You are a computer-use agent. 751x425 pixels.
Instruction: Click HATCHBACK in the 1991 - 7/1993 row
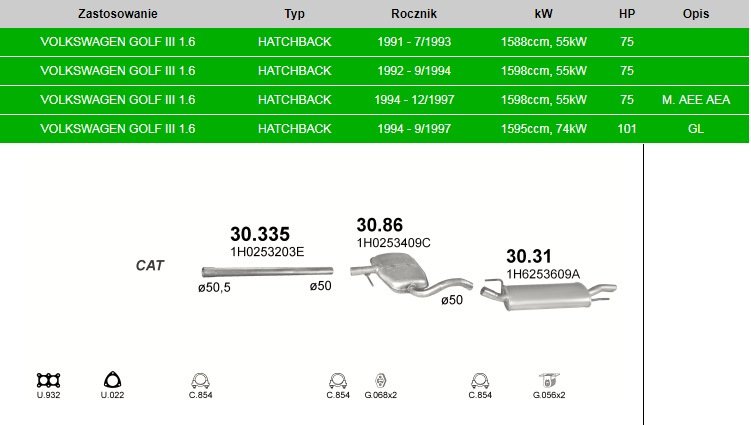pos(295,42)
